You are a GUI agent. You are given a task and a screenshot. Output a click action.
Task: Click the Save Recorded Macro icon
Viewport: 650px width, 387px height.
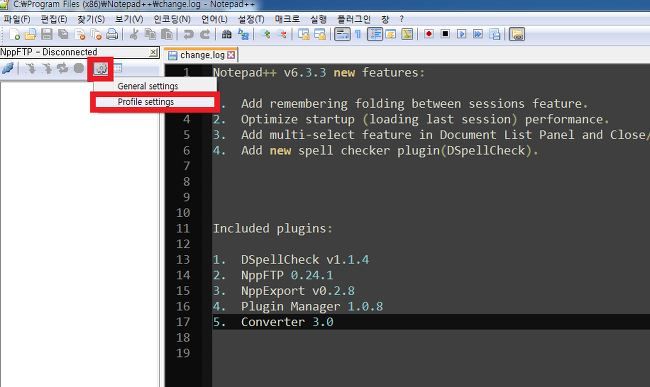(x=495, y=34)
